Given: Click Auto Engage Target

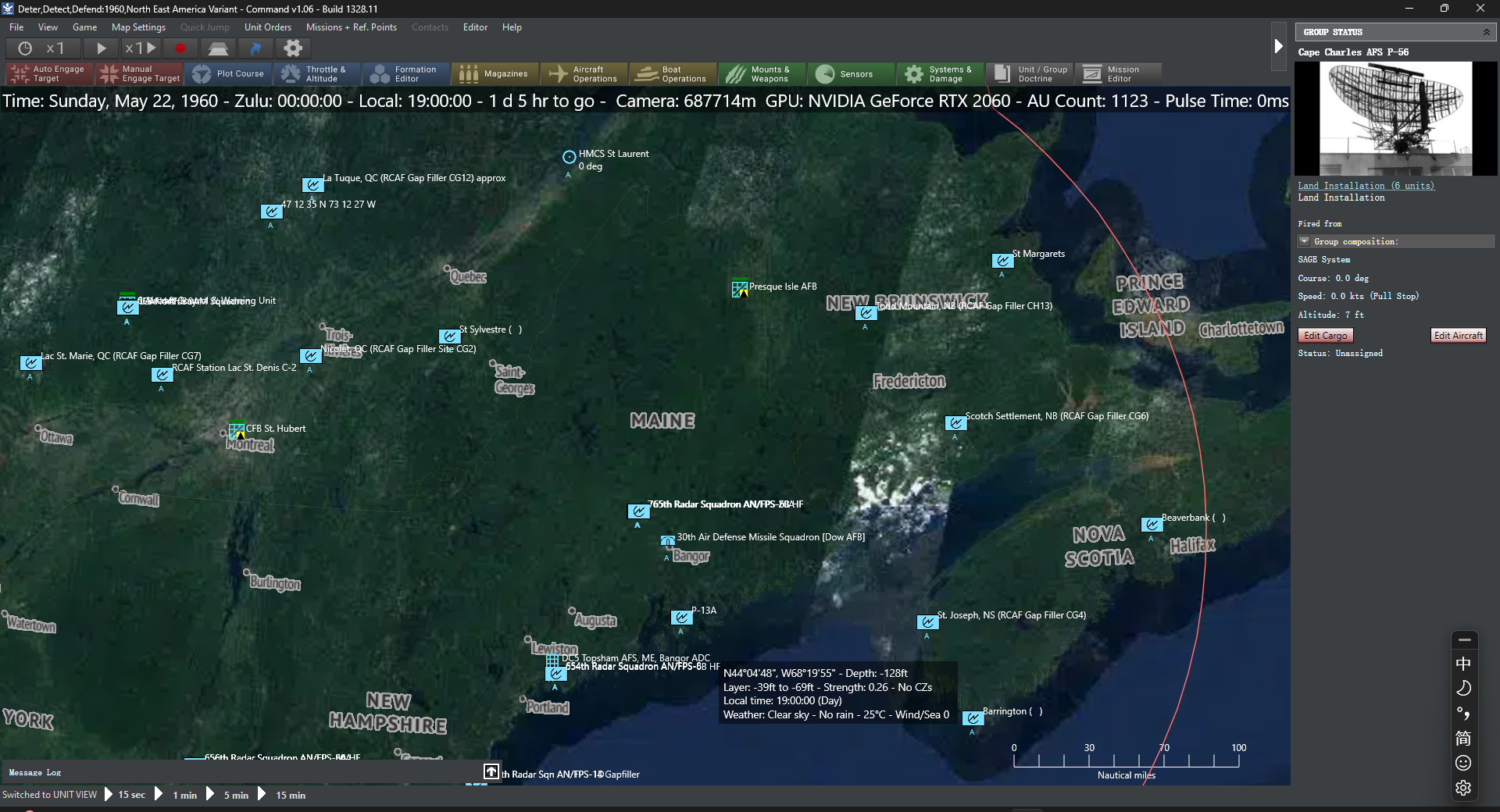Looking at the screenshot, I should [49, 73].
